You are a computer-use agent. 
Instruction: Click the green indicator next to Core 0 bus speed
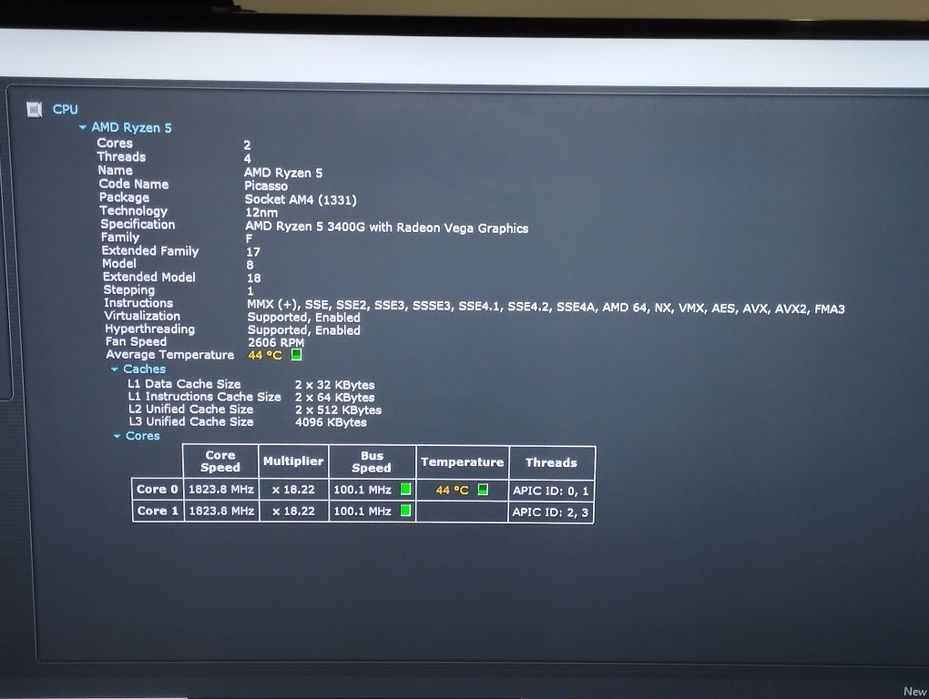click(406, 489)
